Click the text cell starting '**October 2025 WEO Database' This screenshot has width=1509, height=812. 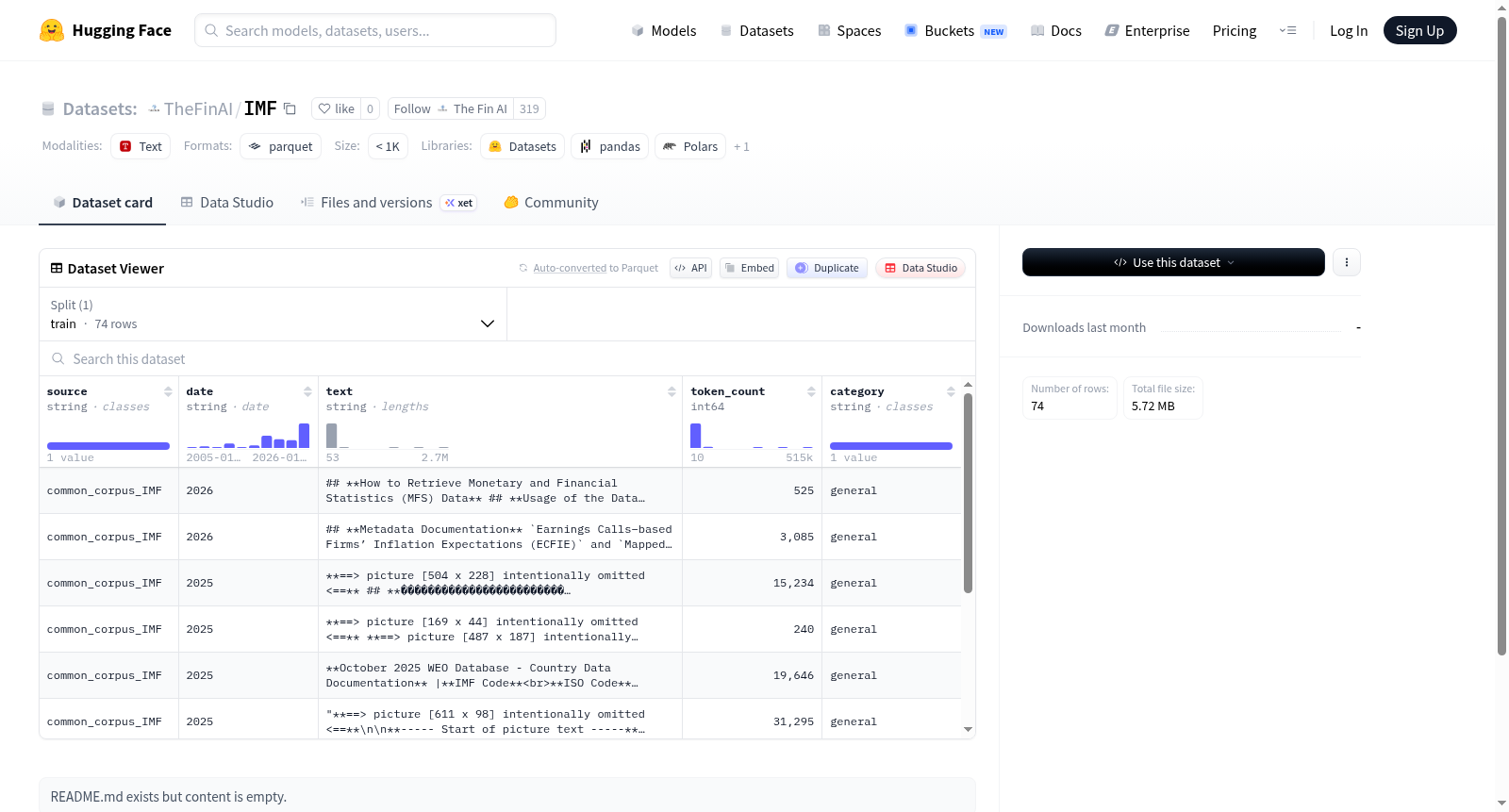500,675
